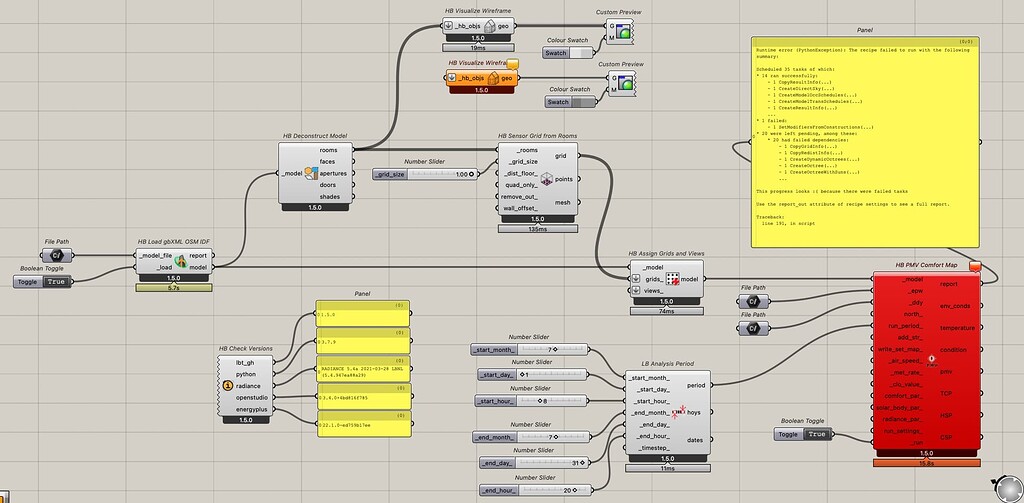This screenshot has height=503, width=1024.
Task: Click the down arrow on top _hb_objs input
Action: 449,26
